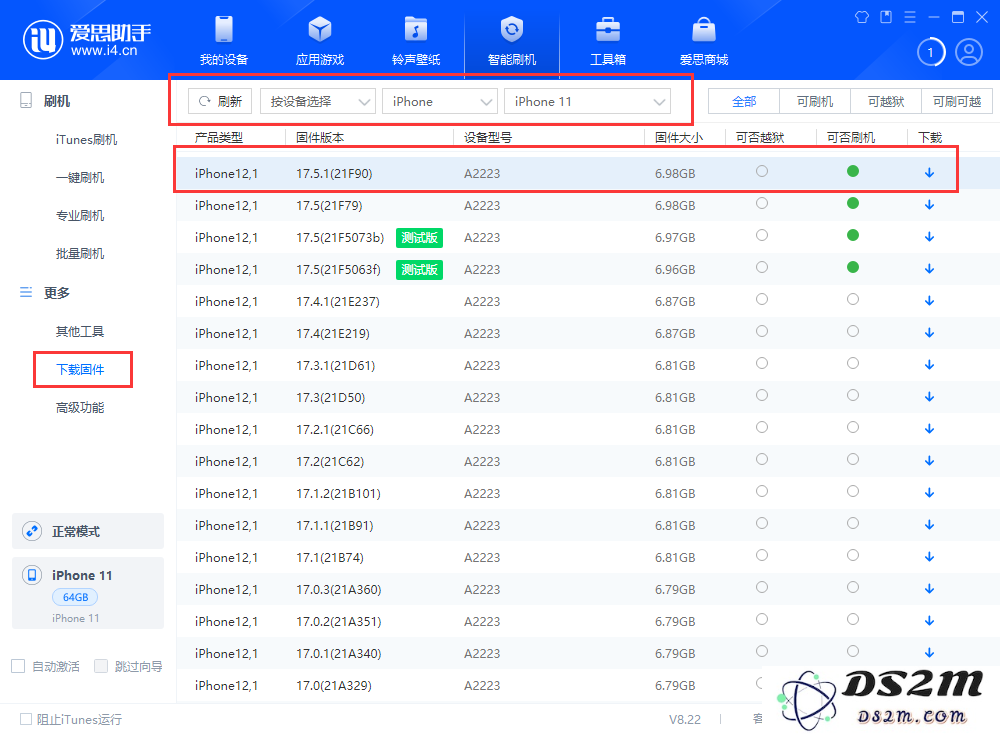
Task: Switch to the 可刷机 filter tab
Action: click(814, 101)
